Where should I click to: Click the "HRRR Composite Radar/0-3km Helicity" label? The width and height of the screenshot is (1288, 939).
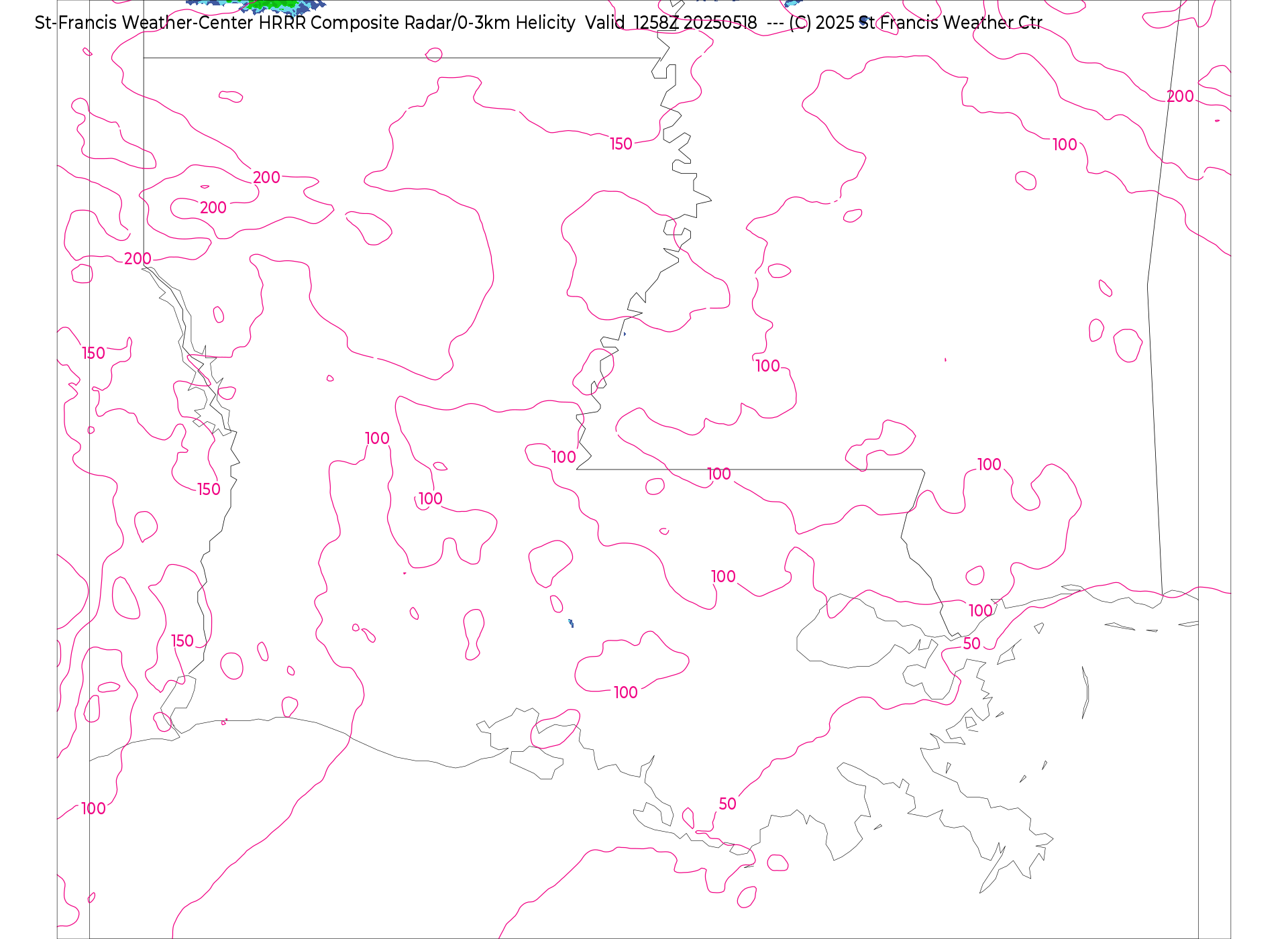[x=417, y=23]
